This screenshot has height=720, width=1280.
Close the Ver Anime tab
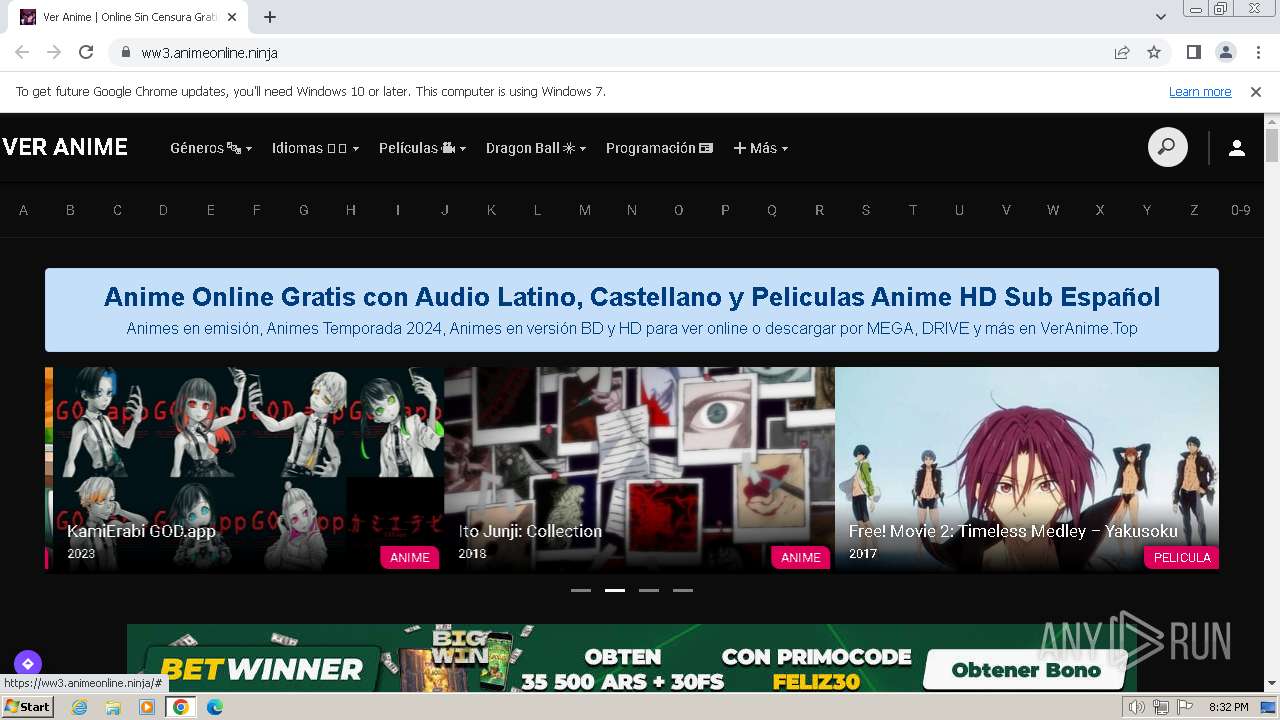pos(233,17)
